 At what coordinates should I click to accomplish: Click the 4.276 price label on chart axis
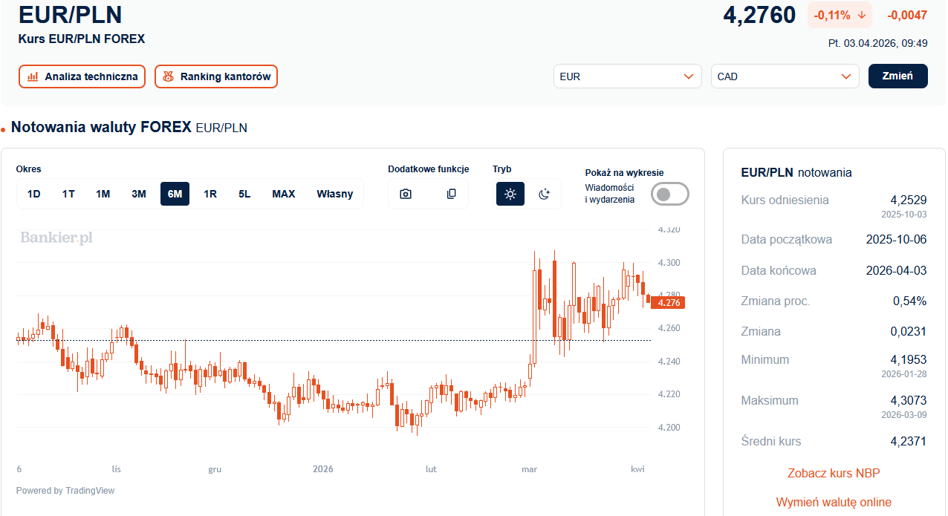[668, 302]
